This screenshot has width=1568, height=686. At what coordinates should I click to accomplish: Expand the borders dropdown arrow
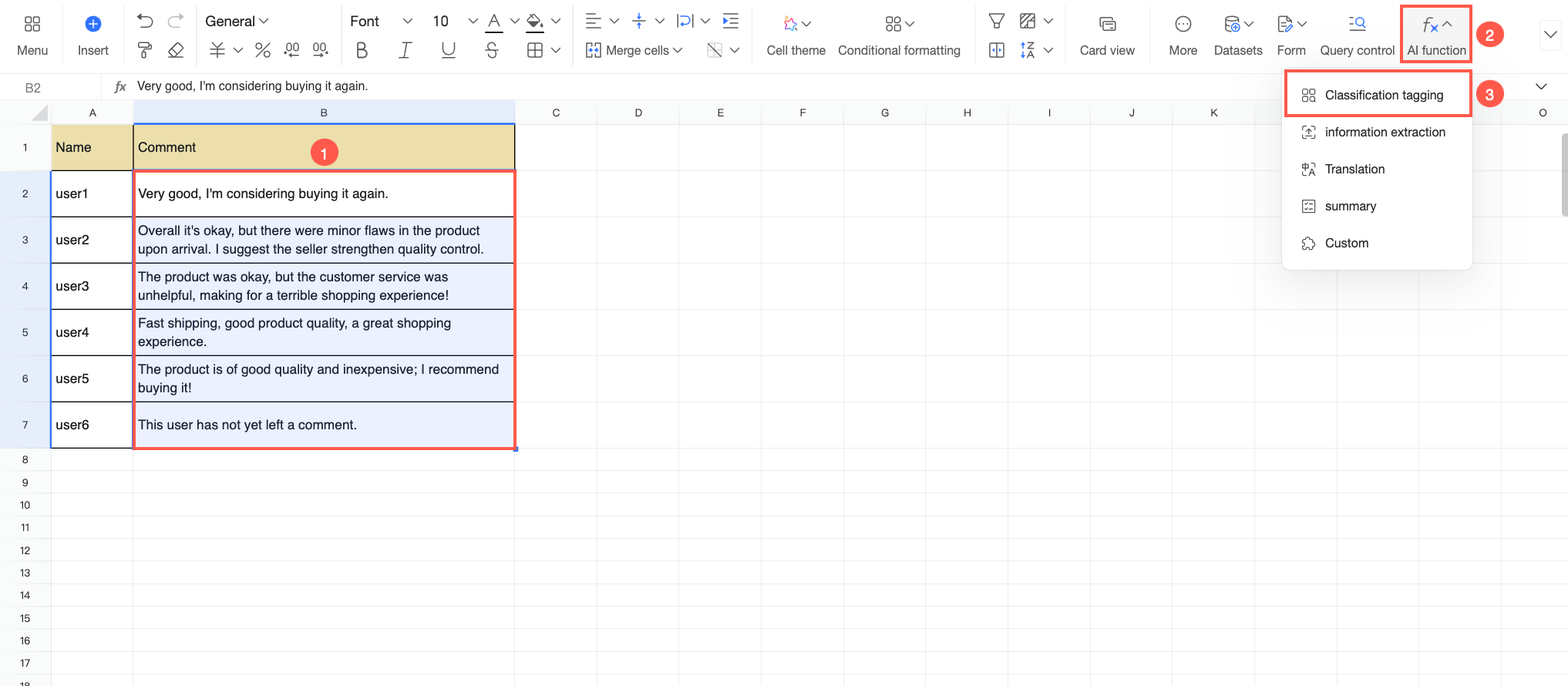[x=556, y=50]
